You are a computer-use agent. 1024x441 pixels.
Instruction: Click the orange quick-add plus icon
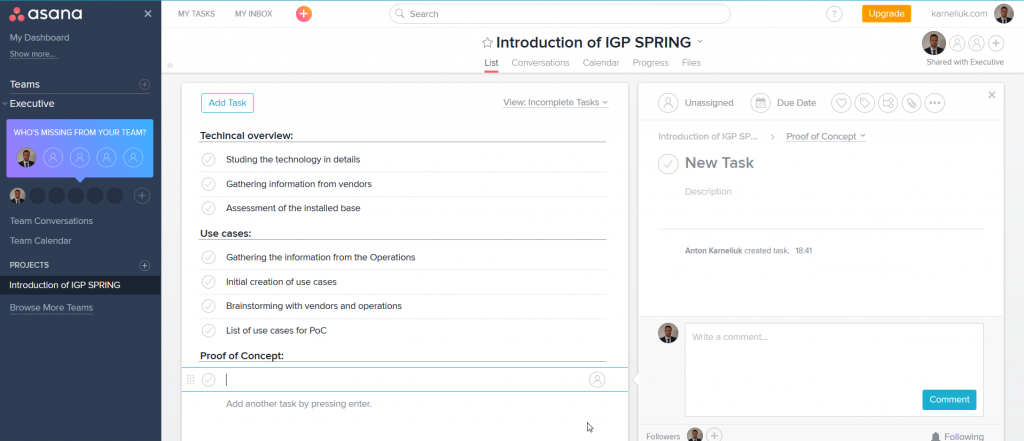tap(304, 14)
